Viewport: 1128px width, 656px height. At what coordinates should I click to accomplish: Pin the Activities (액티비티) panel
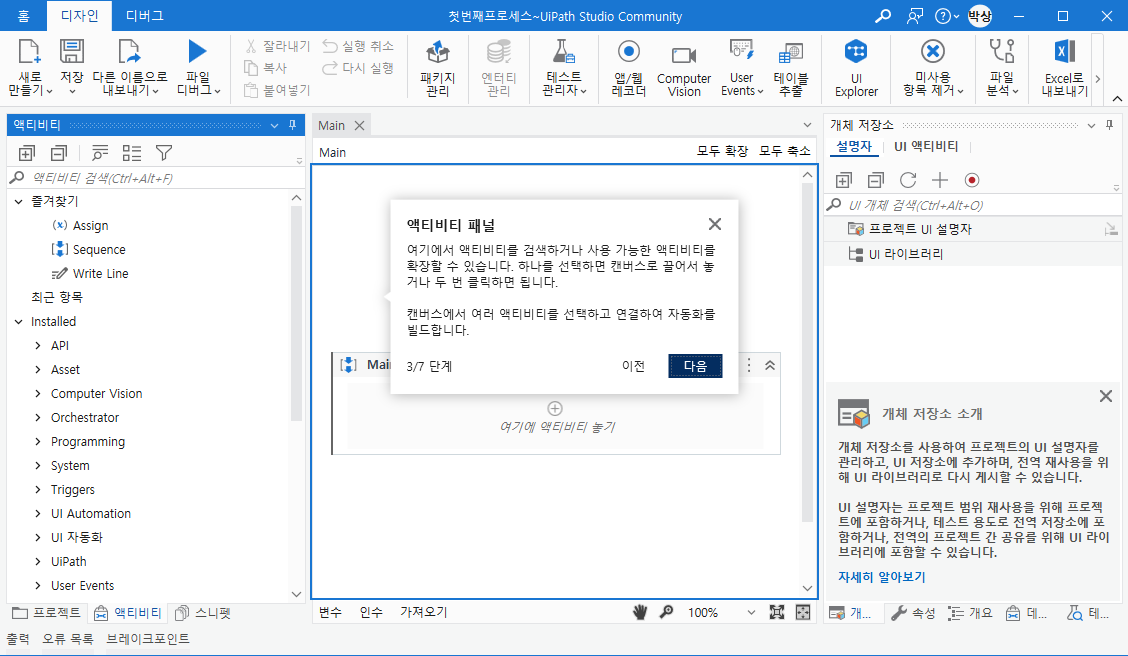(x=292, y=125)
